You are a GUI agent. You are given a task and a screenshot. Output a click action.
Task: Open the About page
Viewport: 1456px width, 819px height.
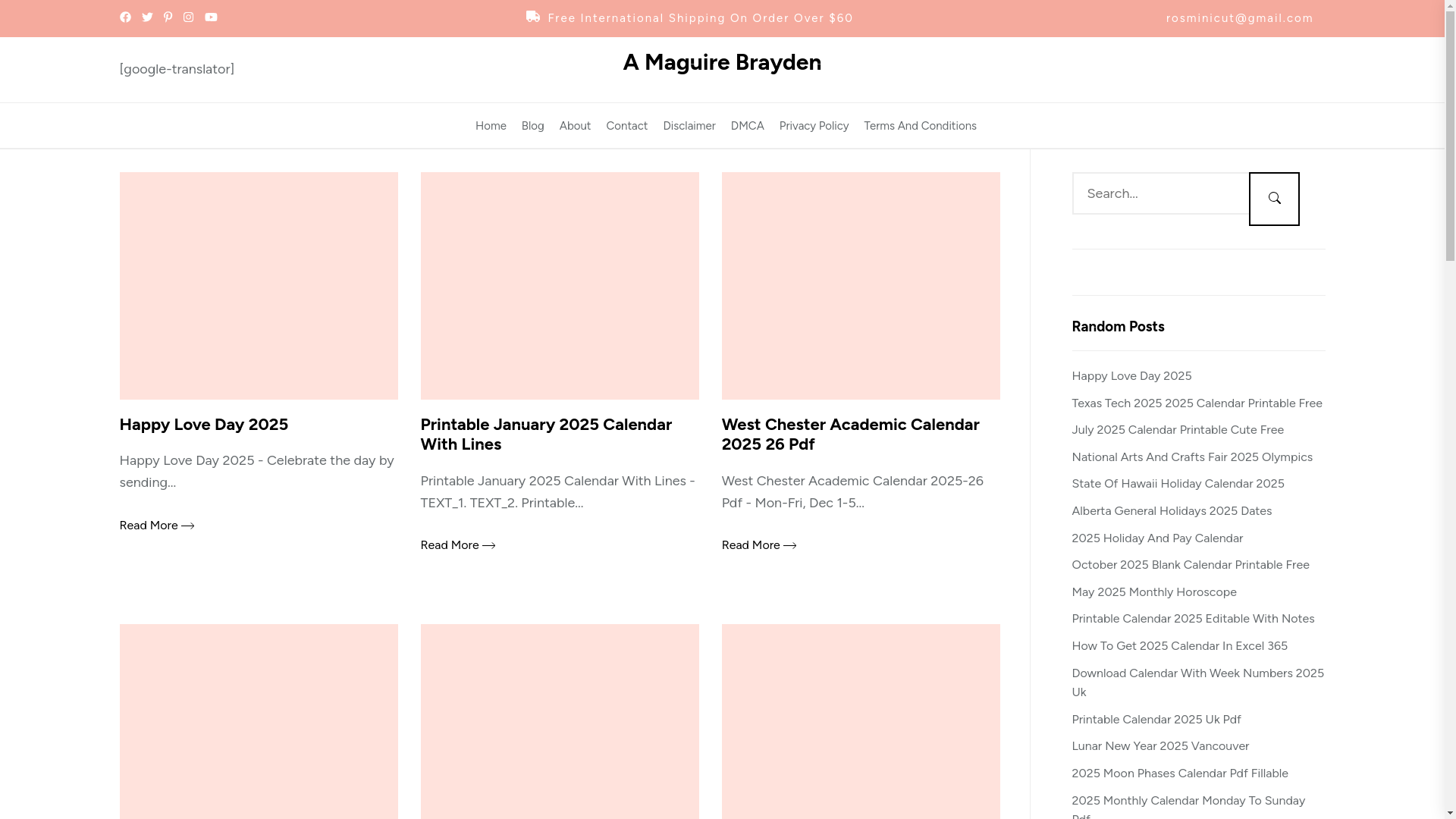point(575,126)
